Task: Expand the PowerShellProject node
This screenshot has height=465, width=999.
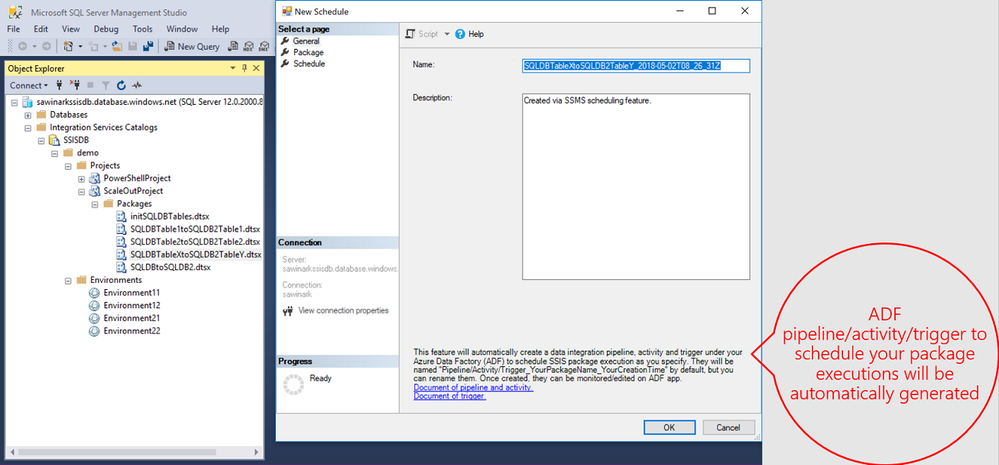Action: click(82, 178)
